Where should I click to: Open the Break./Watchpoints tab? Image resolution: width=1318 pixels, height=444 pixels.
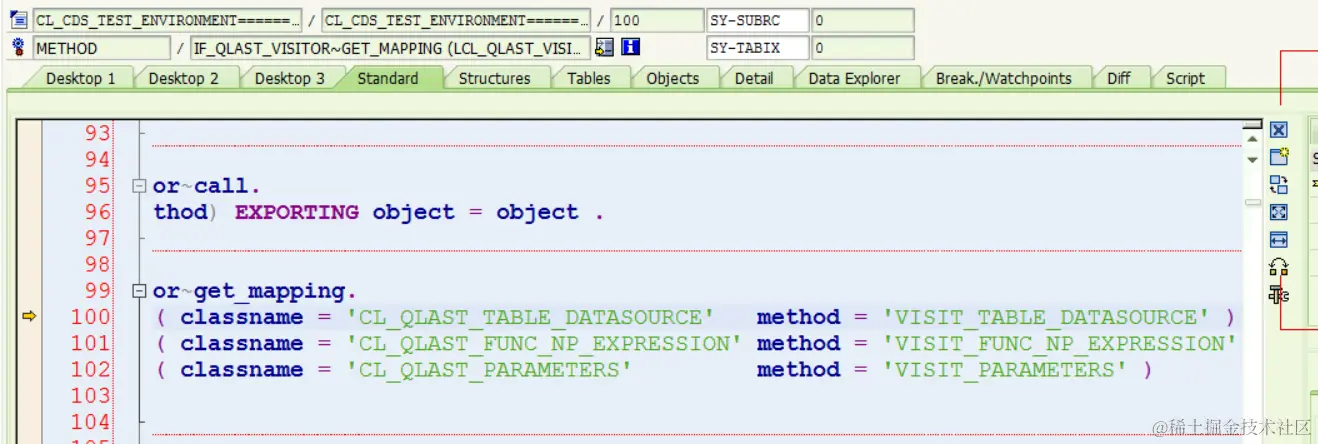point(1003,78)
